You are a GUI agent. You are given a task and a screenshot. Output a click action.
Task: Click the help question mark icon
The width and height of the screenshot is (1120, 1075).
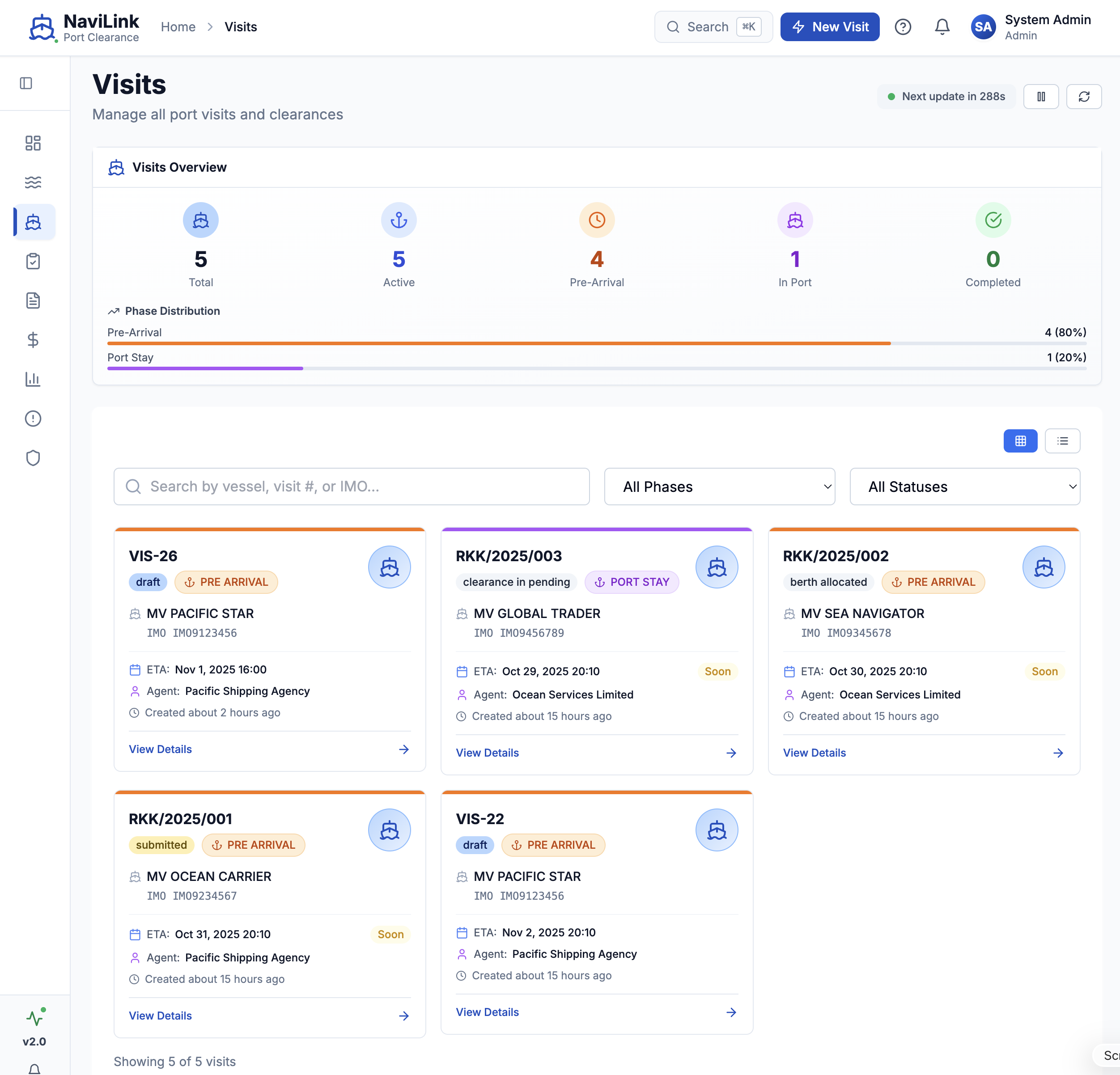click(x=902, y=27)
